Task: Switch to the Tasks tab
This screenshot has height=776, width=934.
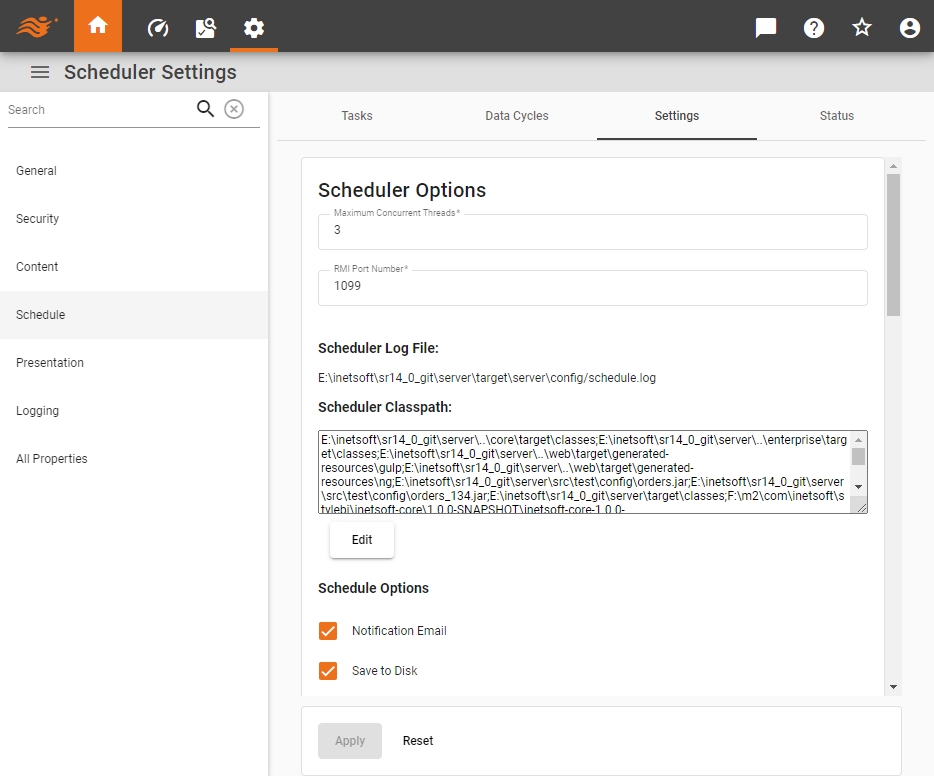Action: click(x=356, y=116)
